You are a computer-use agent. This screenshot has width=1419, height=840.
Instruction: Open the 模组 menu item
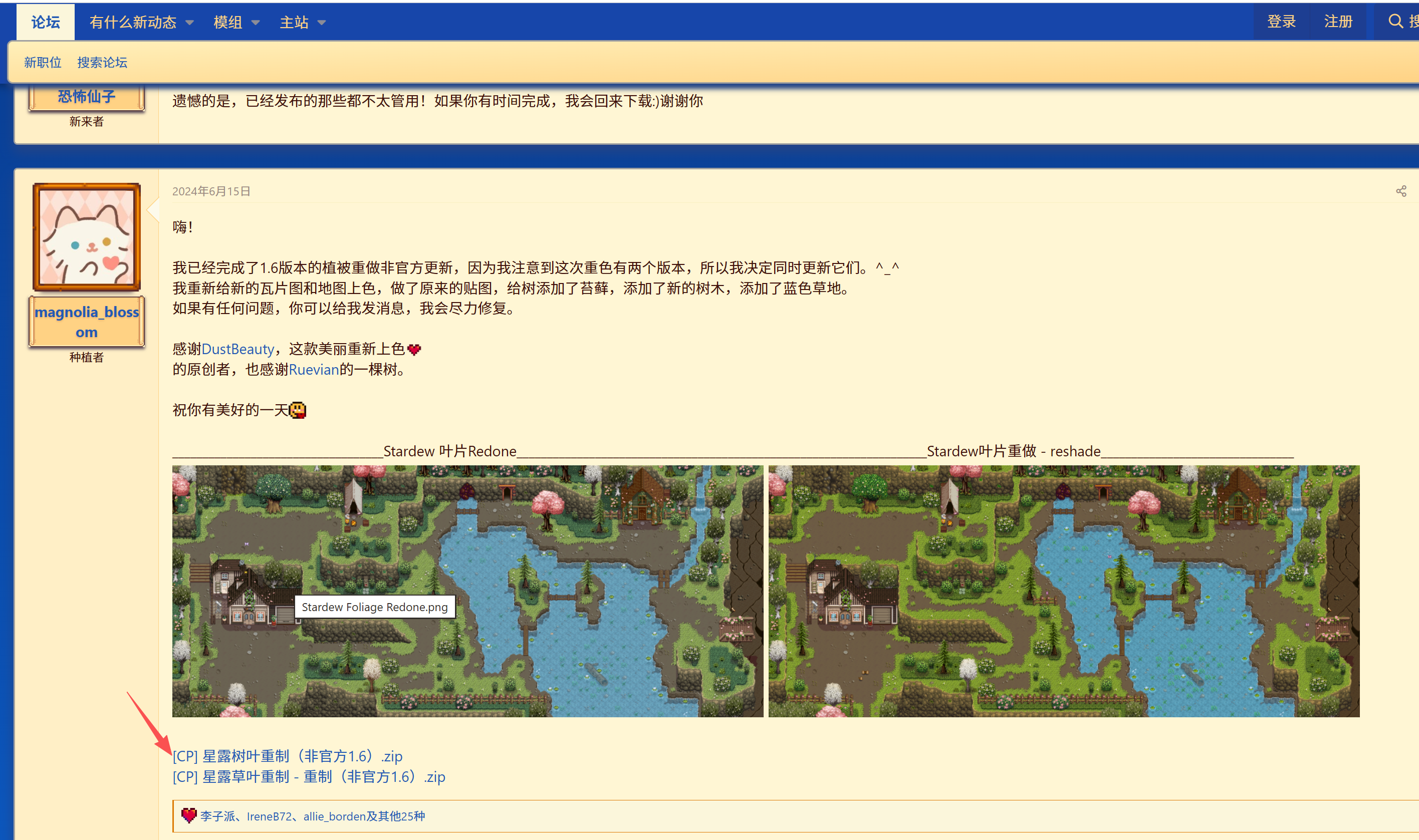(227, 22)
